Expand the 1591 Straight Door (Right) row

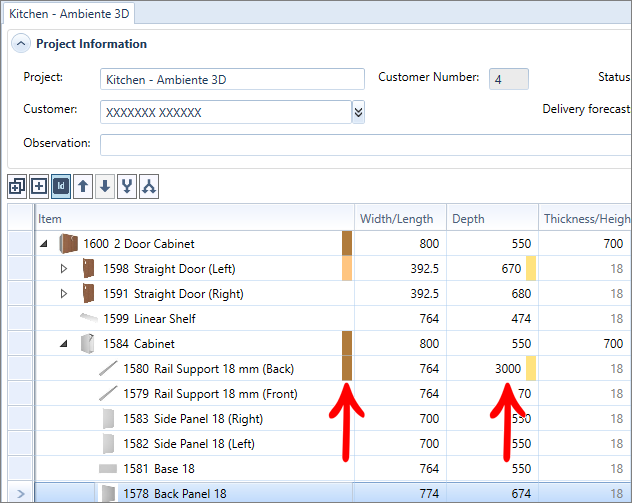64,293
